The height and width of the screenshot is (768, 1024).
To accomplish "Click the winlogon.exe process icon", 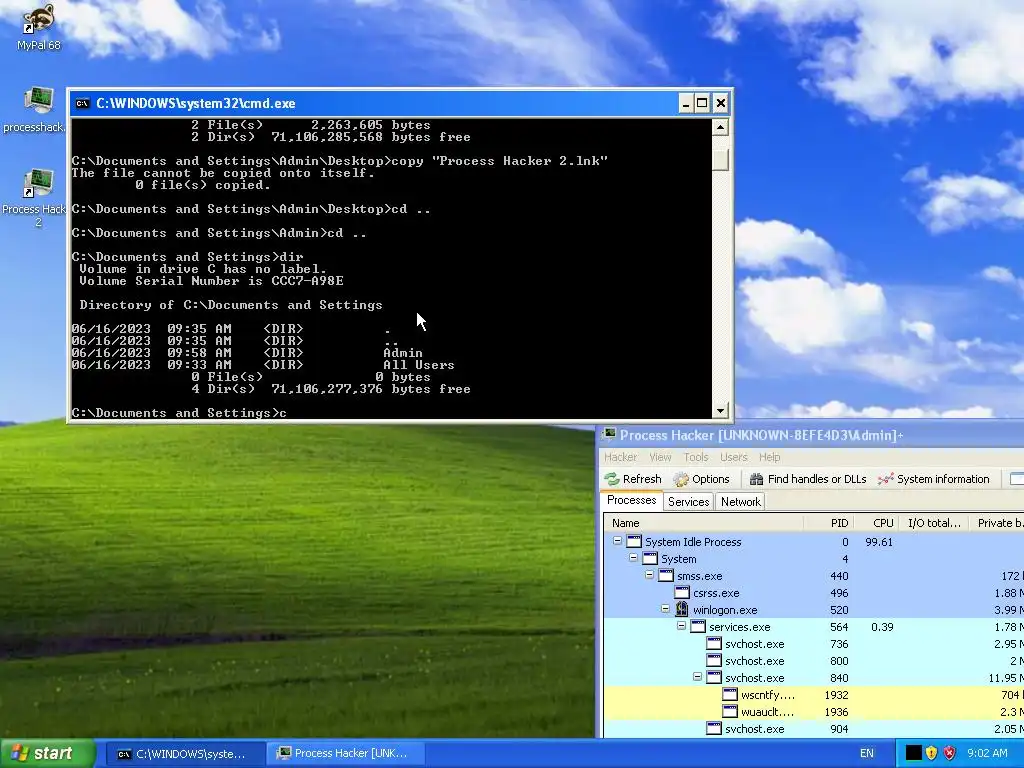I will 682,610.
